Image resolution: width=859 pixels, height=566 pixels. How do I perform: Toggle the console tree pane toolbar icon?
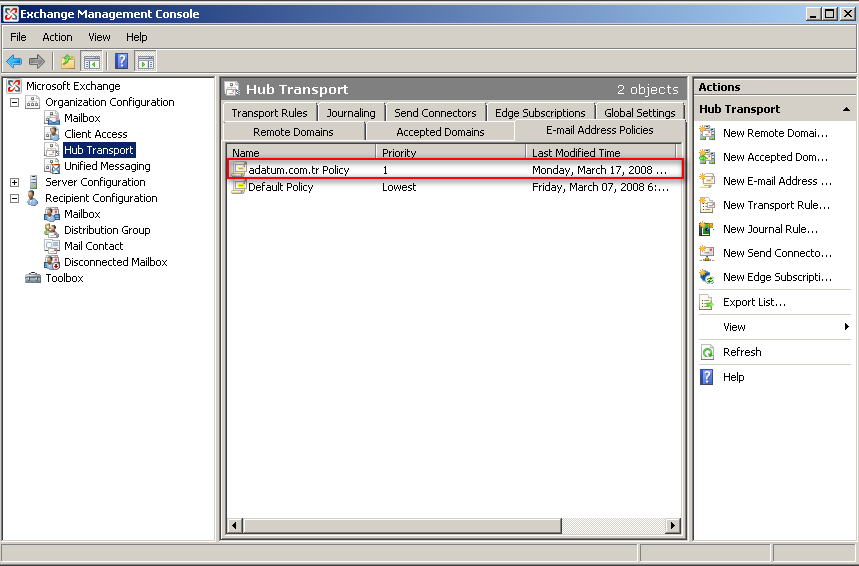[91, 61]
